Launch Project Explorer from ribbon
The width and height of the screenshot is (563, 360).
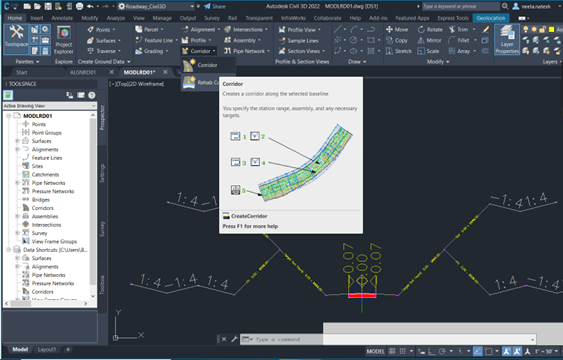click(64, 40)
